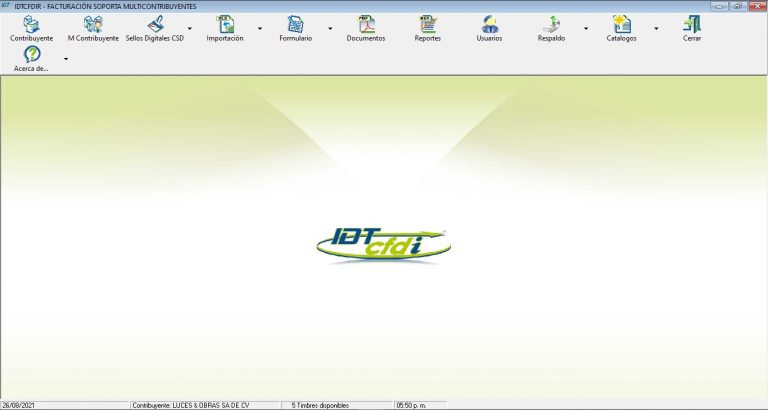Click the 5 Timbres disponibles status entry
The image size is (768, 410).
(x=320, y=406)
